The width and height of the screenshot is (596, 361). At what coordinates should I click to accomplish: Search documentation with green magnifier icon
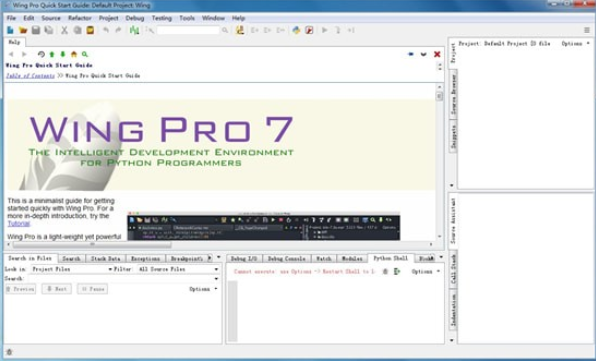[x=85, y=54]
